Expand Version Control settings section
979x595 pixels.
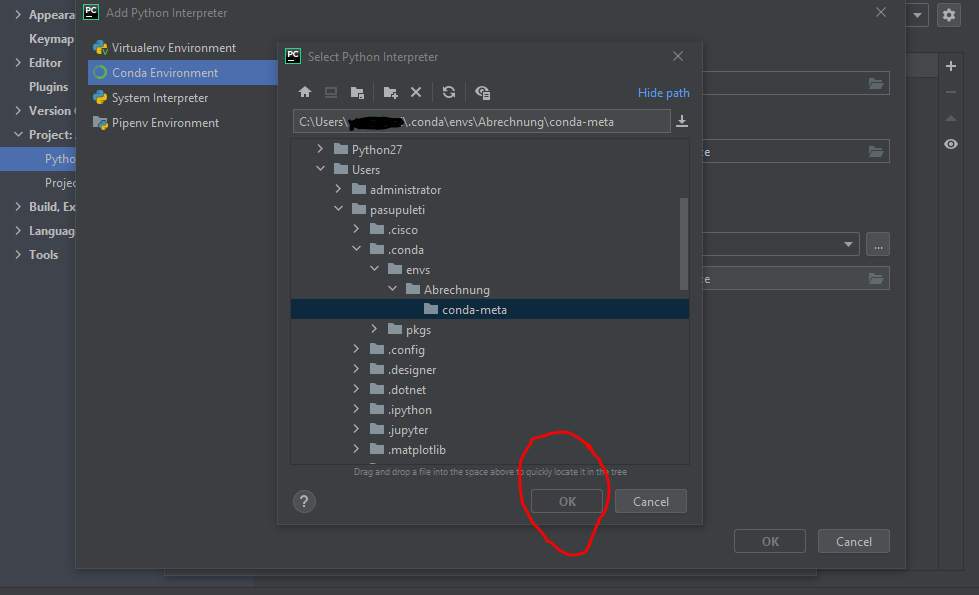[x=17, y=111]
